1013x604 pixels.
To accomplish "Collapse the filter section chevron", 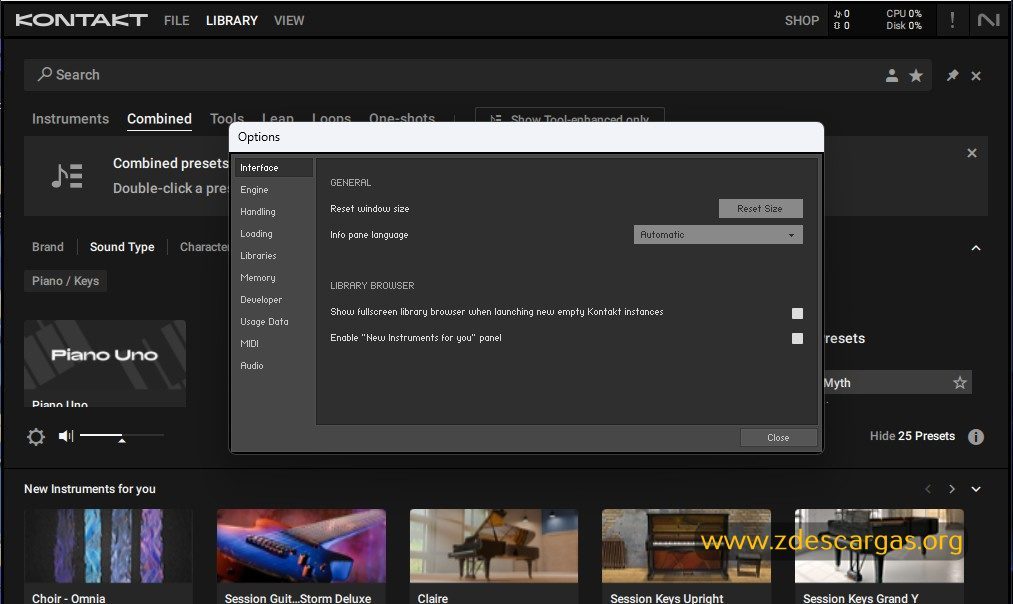I will 976,248.
